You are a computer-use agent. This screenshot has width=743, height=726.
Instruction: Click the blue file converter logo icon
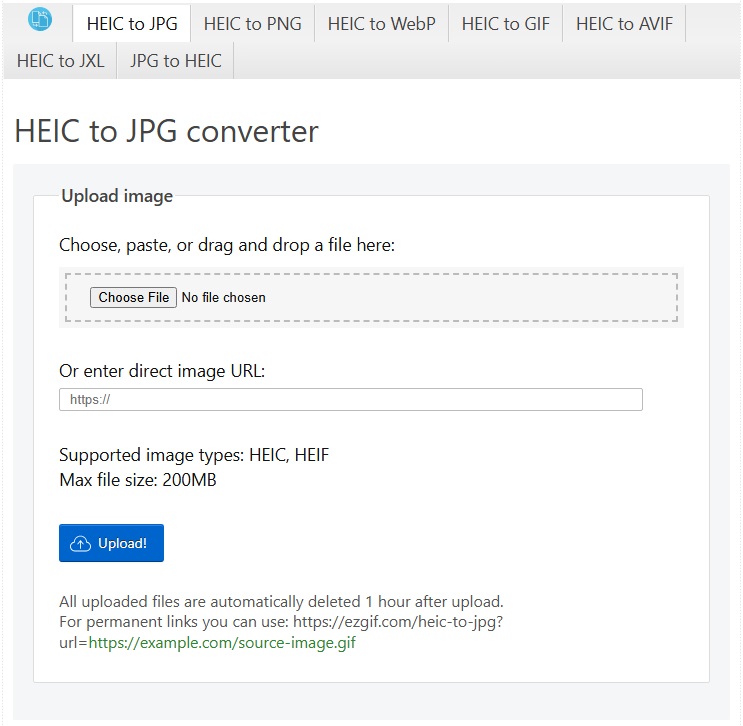point(40,20)
